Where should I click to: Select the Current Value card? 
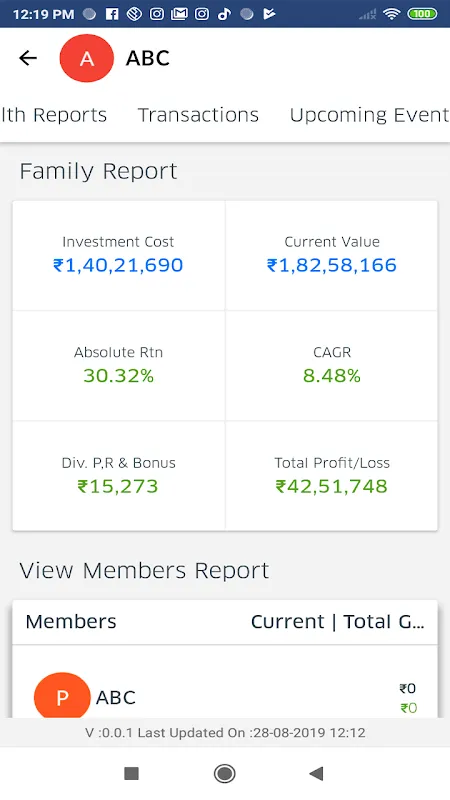(332, 255)
